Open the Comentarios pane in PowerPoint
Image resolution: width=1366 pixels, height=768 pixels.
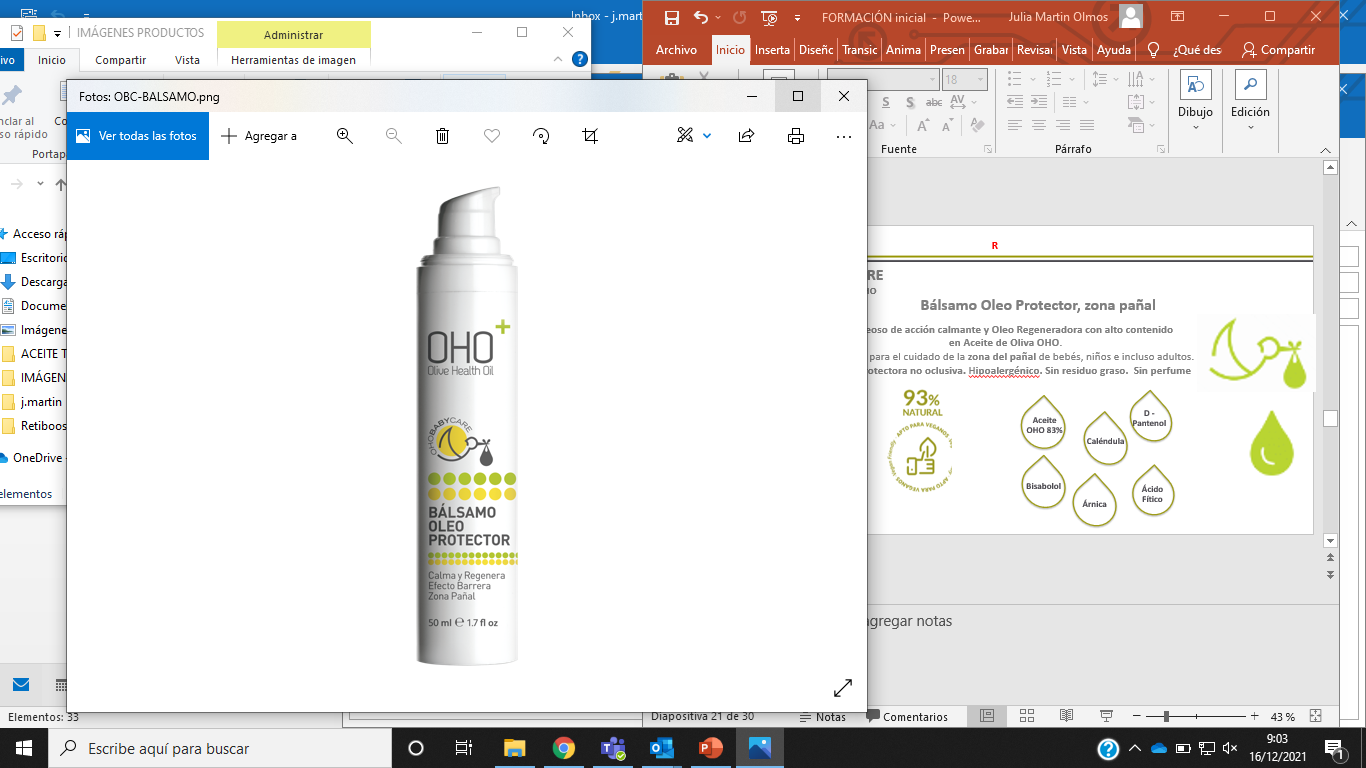(907, 716)
